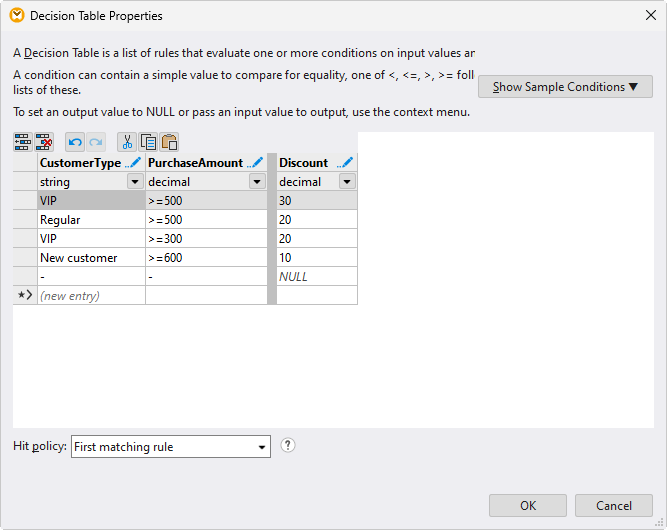
Task: Click the insert row toolbar icon
Action: (x=22, y=142)
